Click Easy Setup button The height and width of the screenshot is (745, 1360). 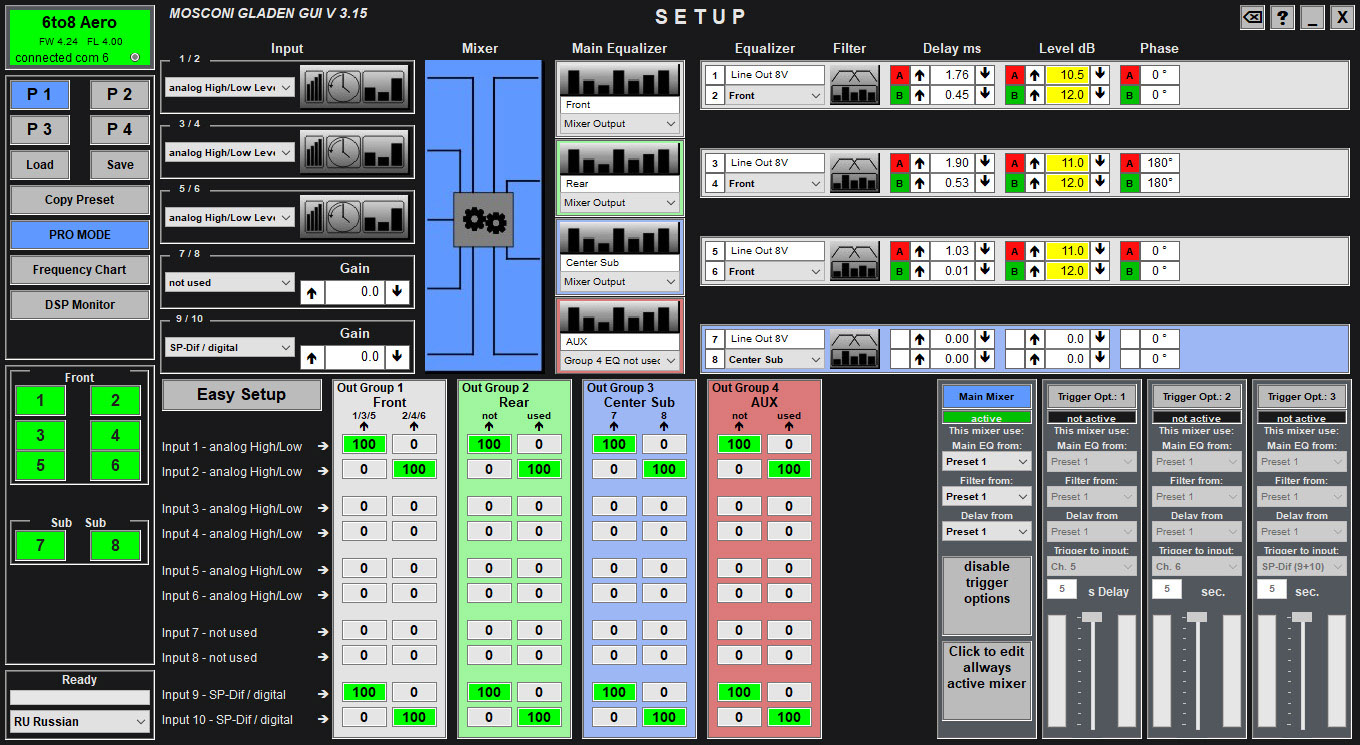click(242, 395)
